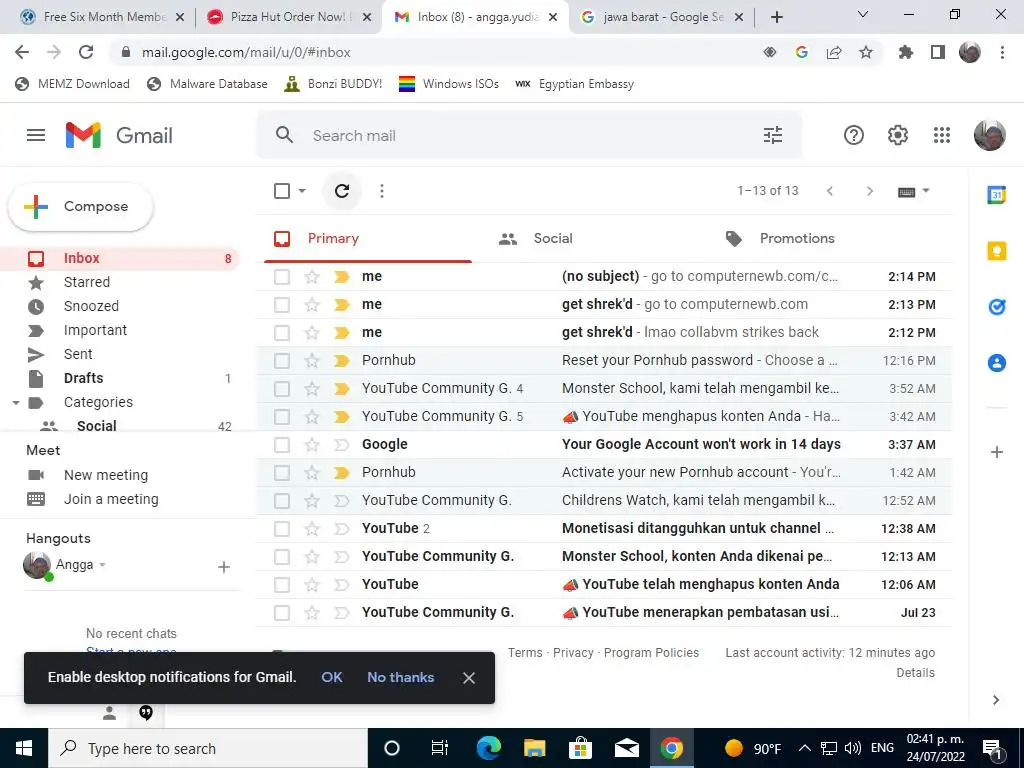Open Gmail Support help icon

click(854, 135)
